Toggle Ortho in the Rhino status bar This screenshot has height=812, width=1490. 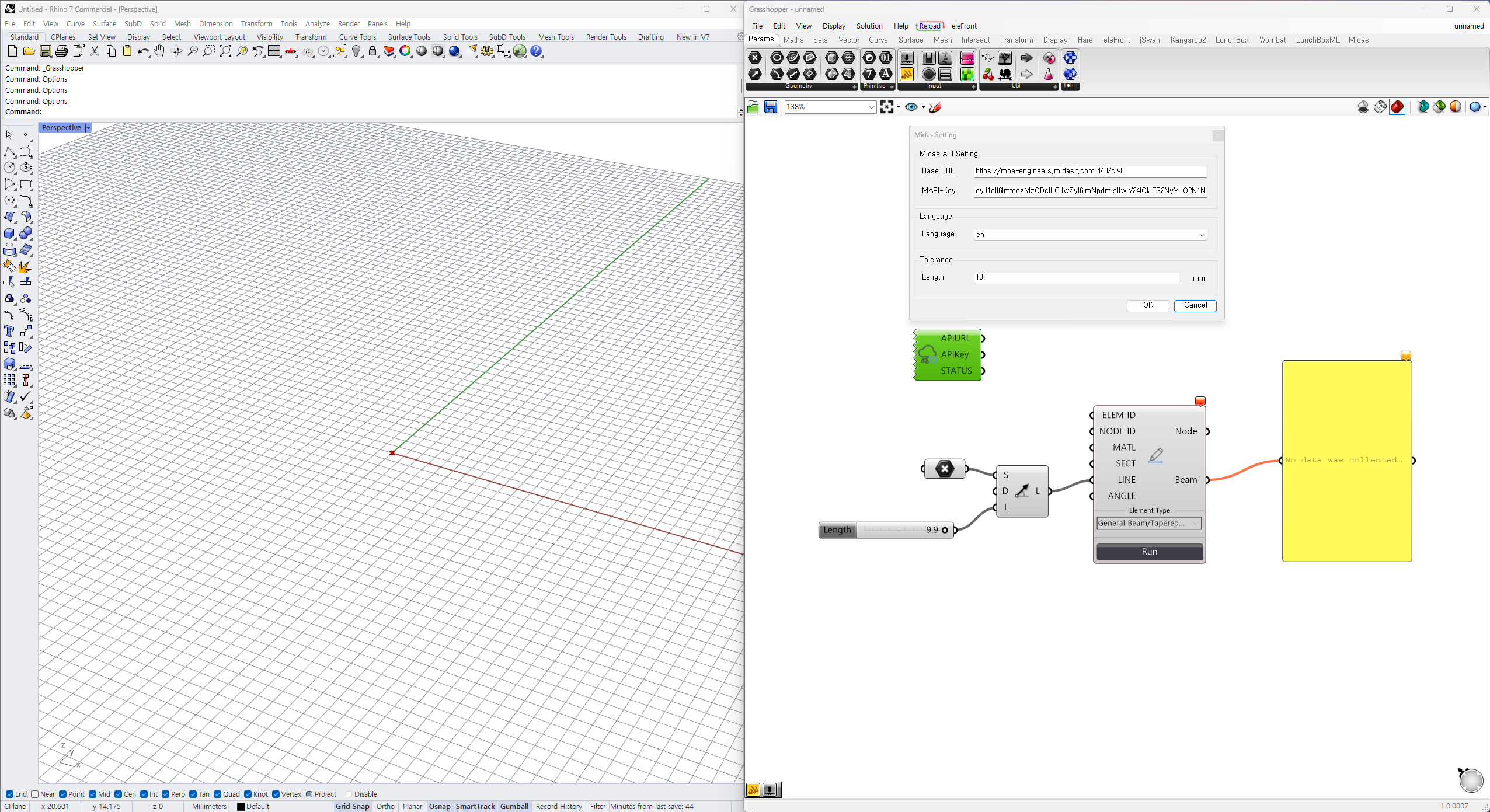point(385,806)
